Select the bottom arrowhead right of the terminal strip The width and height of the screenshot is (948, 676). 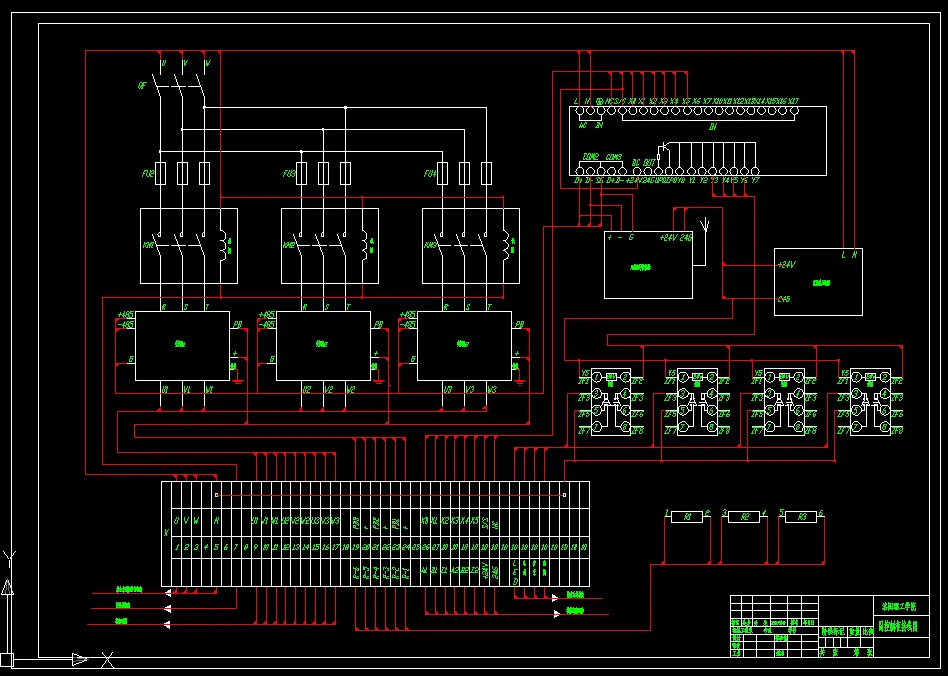556,614
